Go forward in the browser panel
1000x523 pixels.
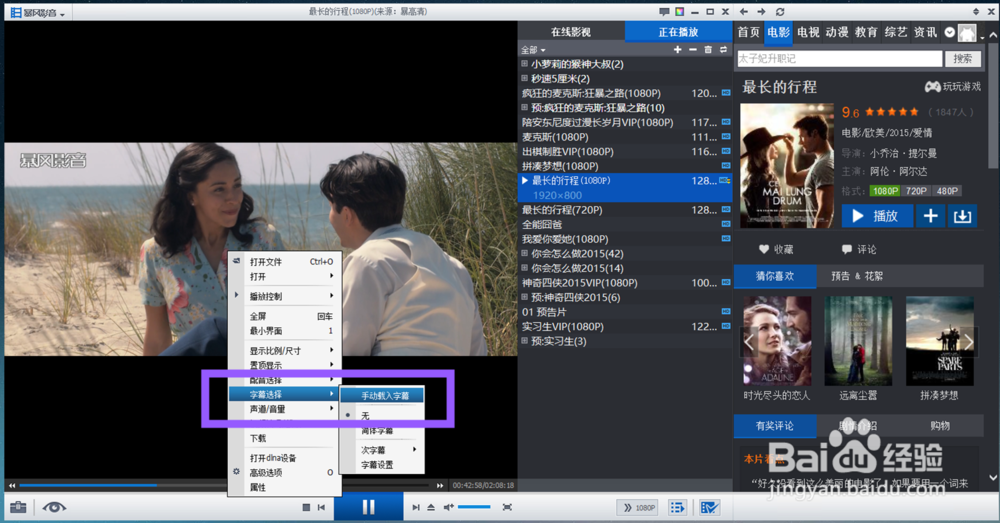click(x=761, y=11)
